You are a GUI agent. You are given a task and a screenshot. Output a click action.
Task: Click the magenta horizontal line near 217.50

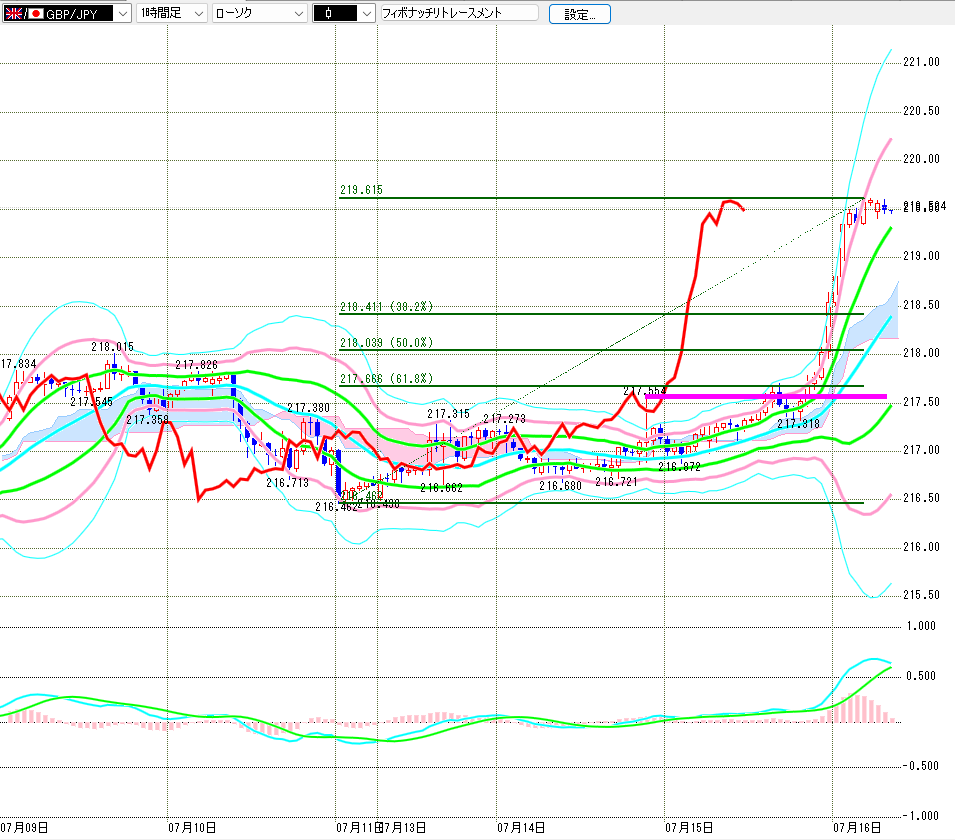click(x=766, y=397)
